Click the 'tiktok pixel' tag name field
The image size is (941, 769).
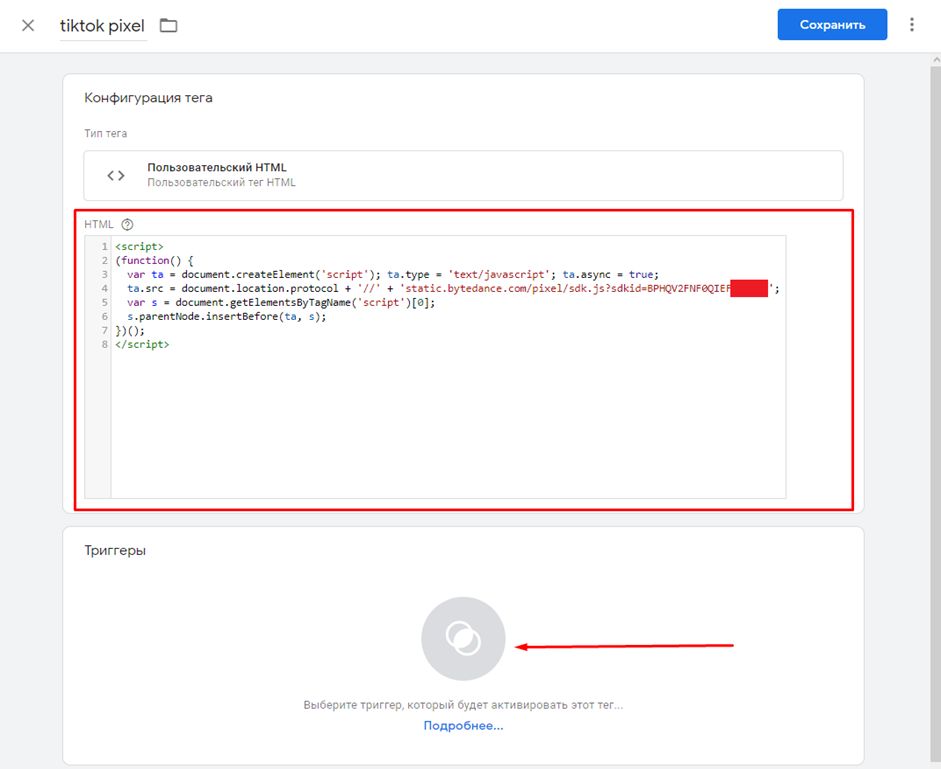103,25
